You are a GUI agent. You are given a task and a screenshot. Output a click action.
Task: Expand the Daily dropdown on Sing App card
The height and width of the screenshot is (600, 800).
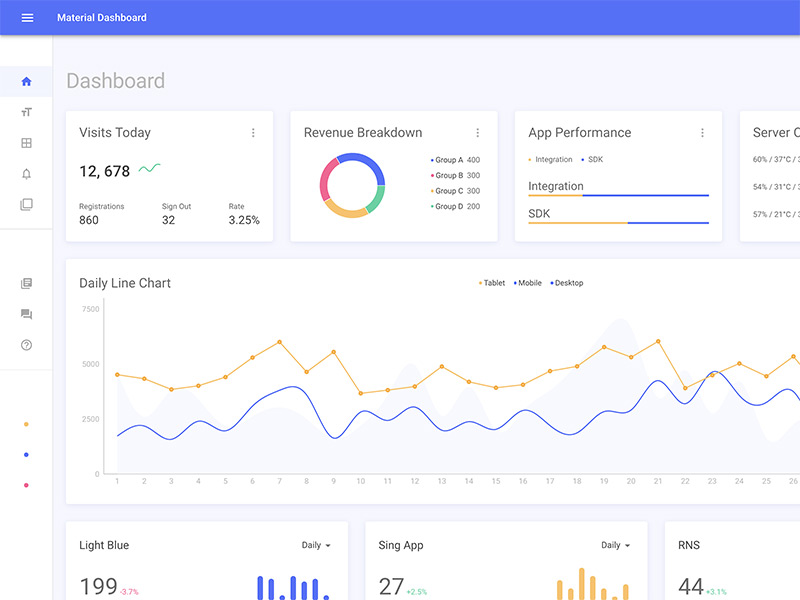[x=616, y=545]
